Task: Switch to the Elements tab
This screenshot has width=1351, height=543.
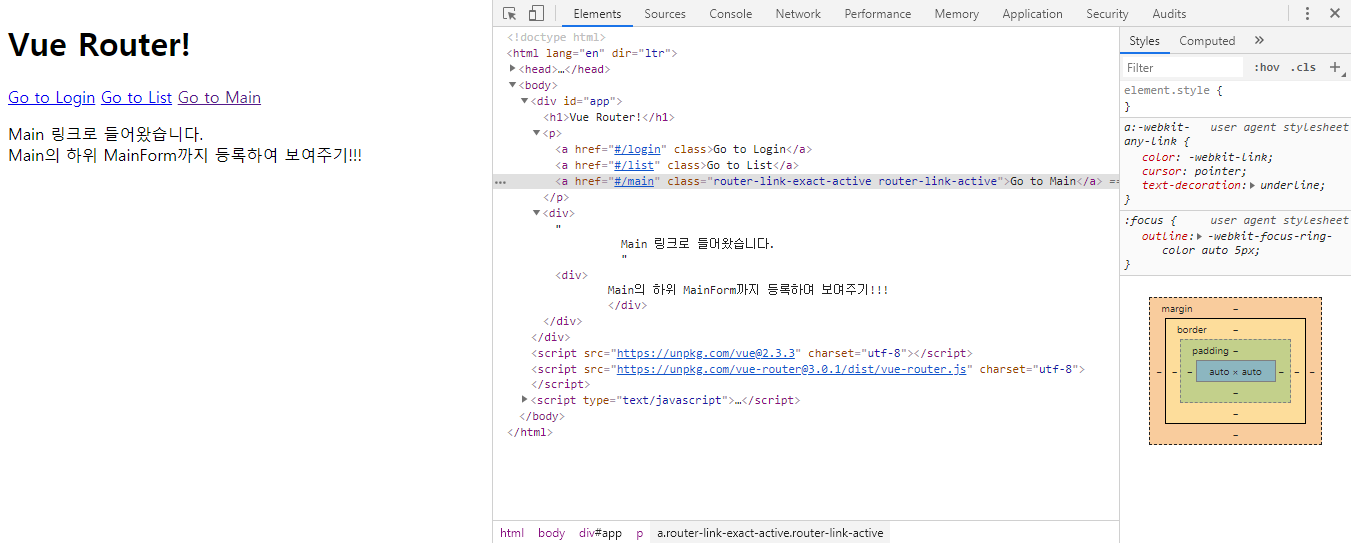Action: (597, 14)
